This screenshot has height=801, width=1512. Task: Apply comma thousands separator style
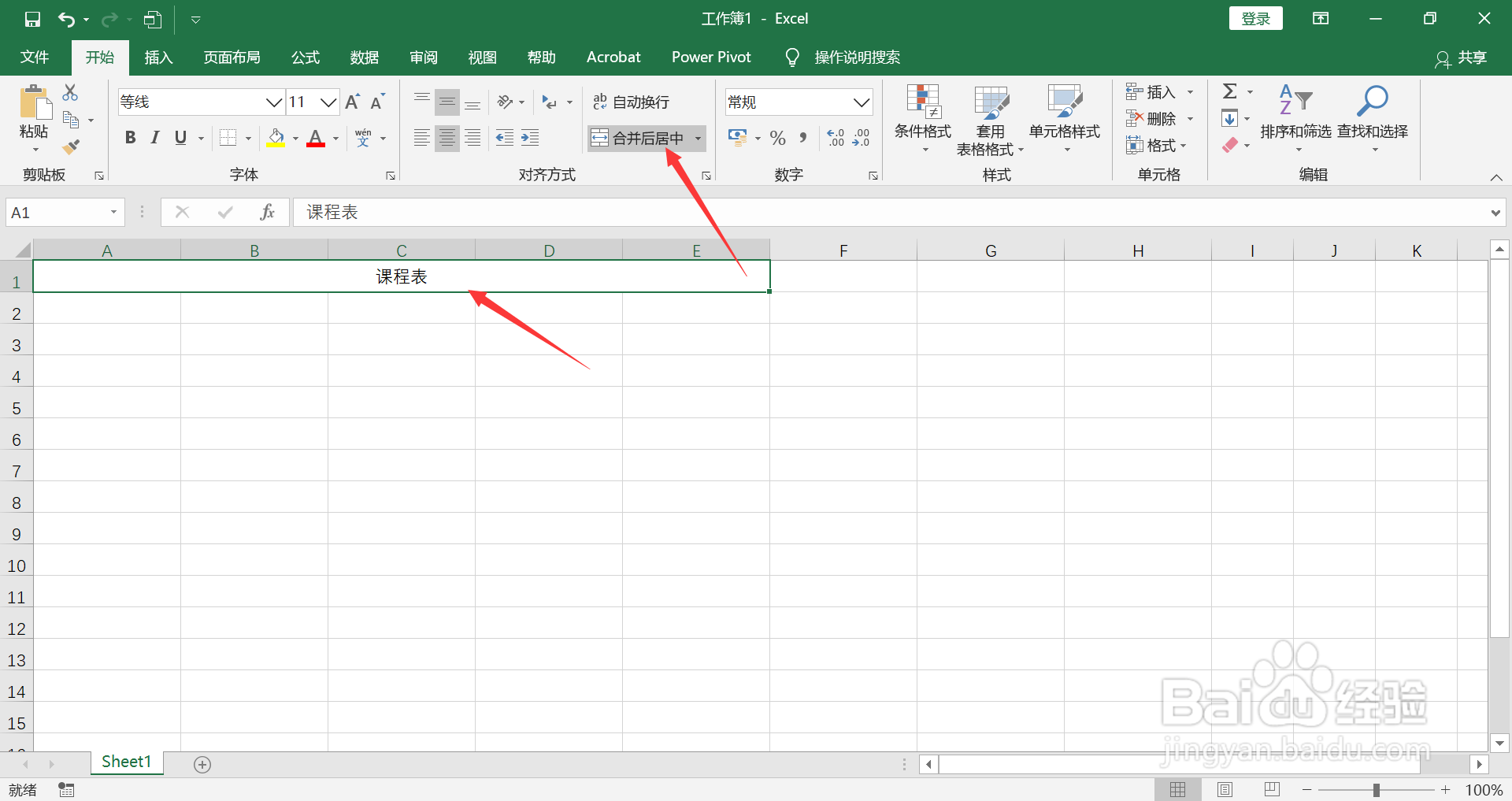click(x=802, y=138)
